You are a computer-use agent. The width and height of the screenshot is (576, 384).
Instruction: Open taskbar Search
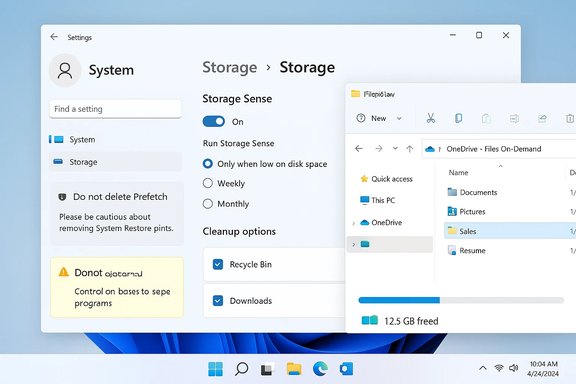pyautogui.click(x=241, y=369)
